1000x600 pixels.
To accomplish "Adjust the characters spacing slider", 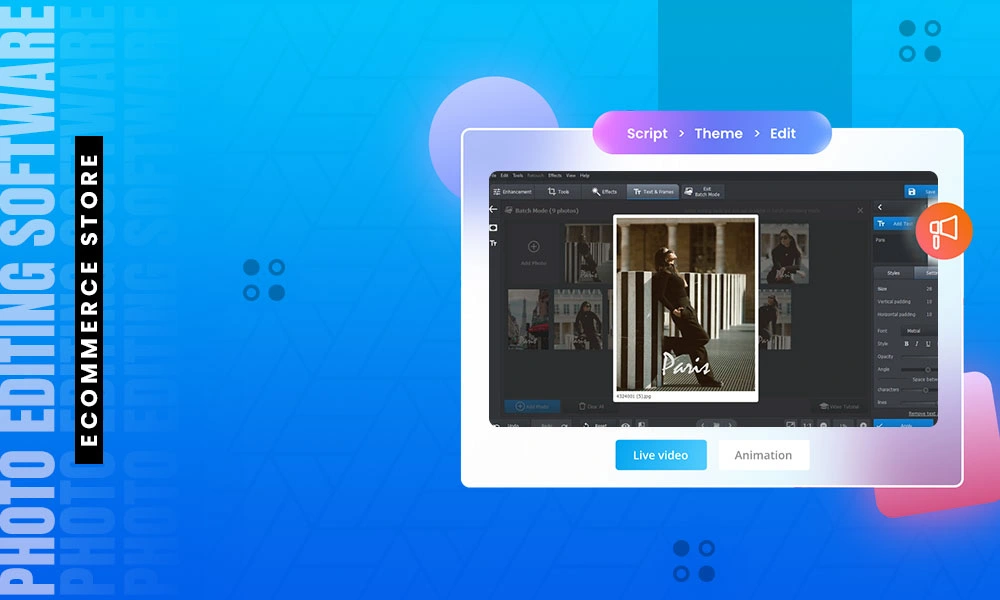I will [925, 390].
